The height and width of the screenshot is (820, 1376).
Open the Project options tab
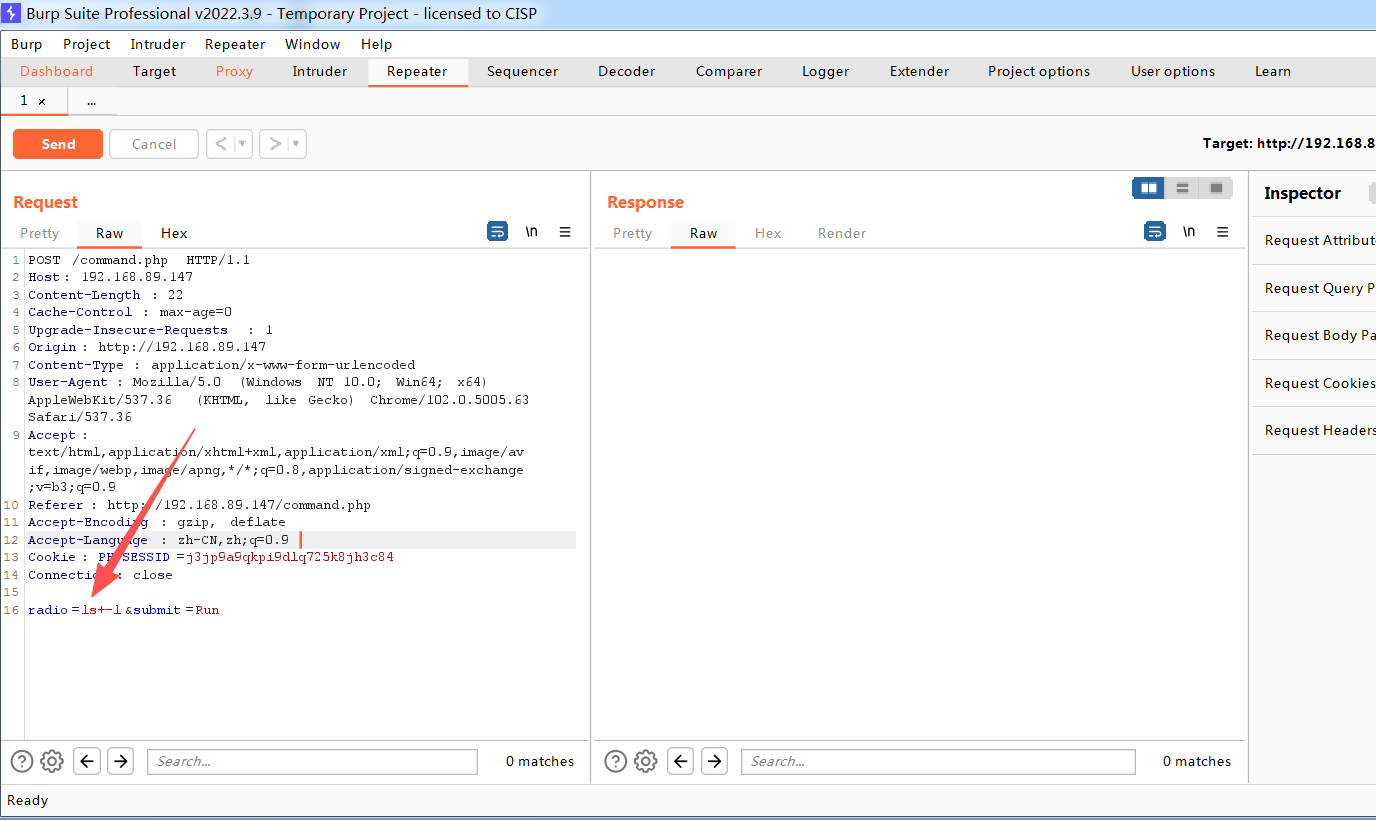(x=1039, y=71)
